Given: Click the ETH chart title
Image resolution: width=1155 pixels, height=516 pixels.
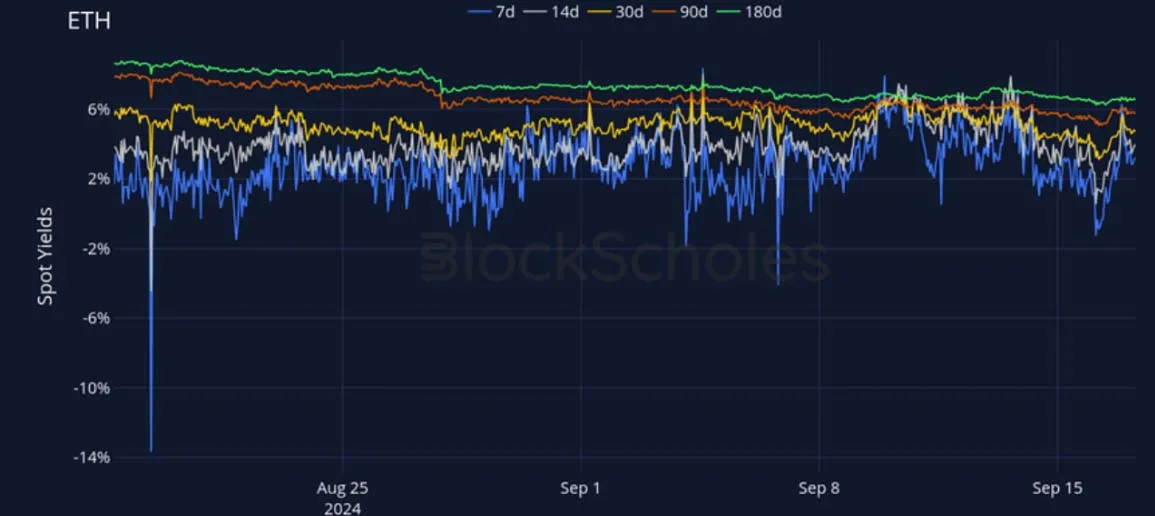Looking at the screenshot, I should click(x=89, y=22).
